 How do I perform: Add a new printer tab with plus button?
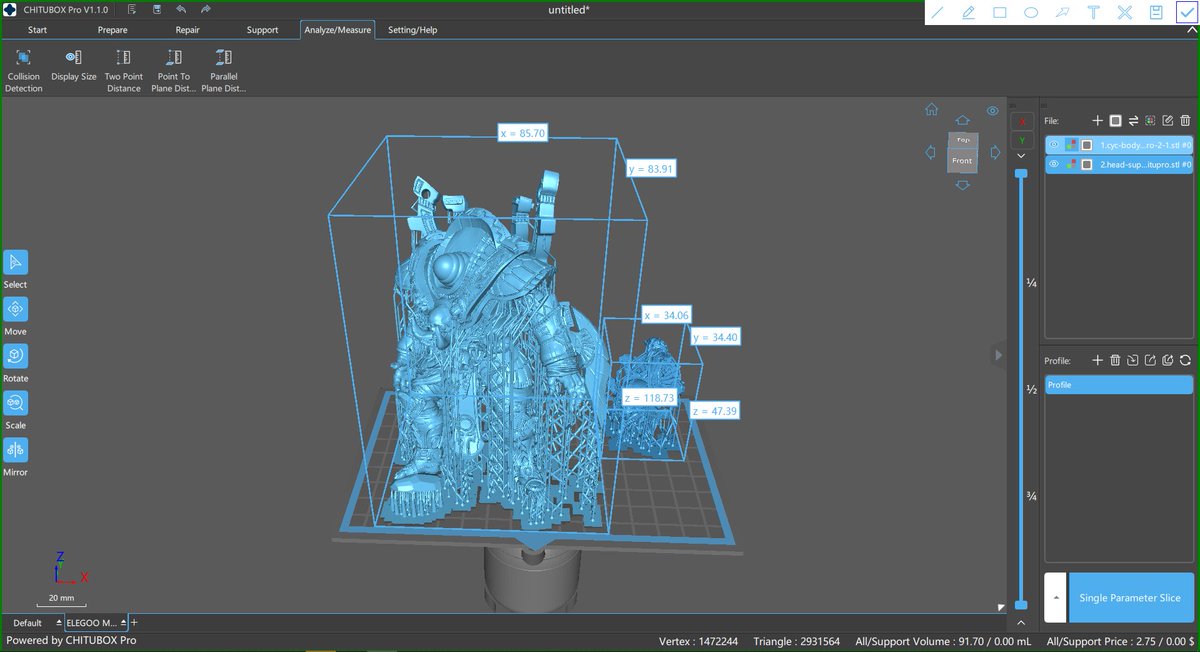[x=134, y=622]
